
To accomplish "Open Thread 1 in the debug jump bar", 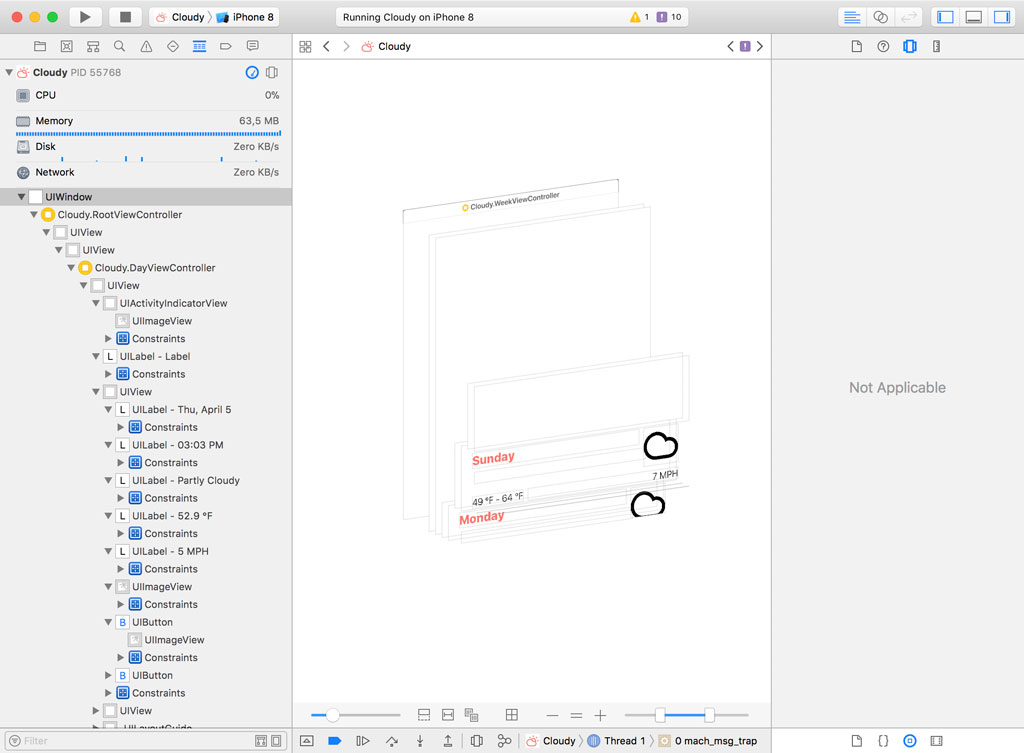I will coord(623,741).
